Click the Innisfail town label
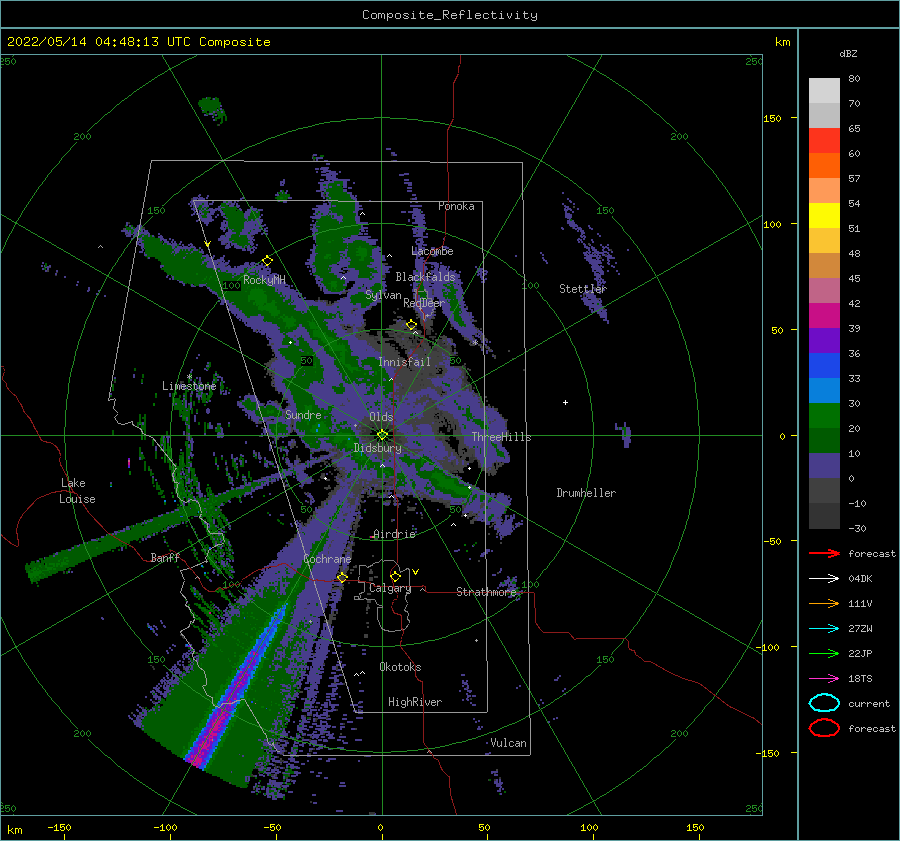900x841 pixels. pos(404,362)
